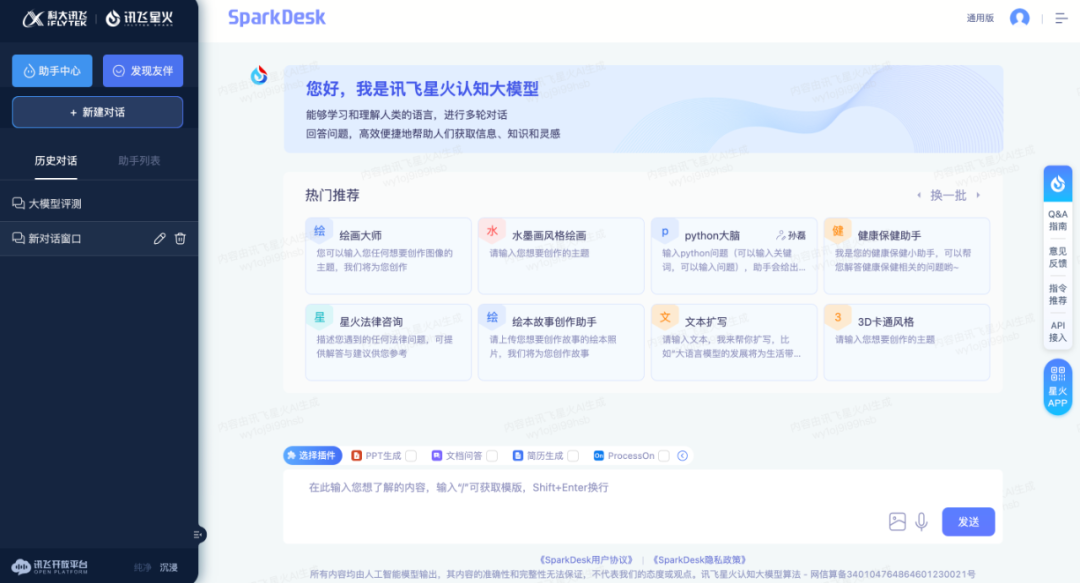Click the microphone icon for voice input
Image resolution: width=1080 pixels, height=583 pixels.
(x=921, y=521)
